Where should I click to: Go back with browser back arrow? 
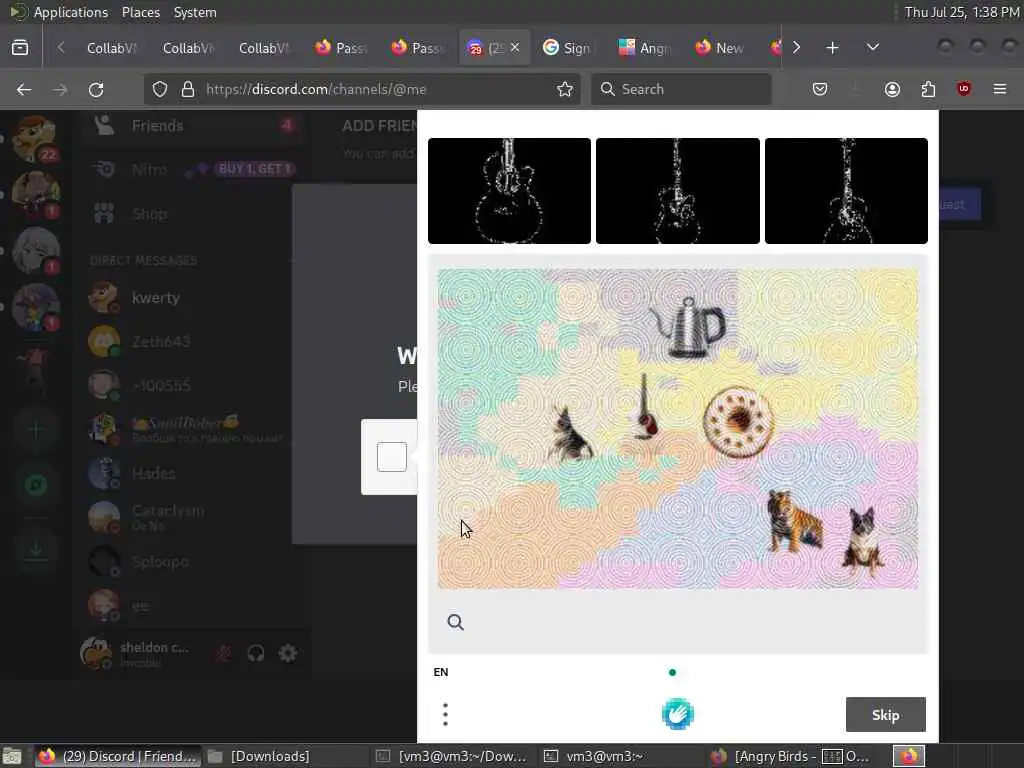pos(24,89)
